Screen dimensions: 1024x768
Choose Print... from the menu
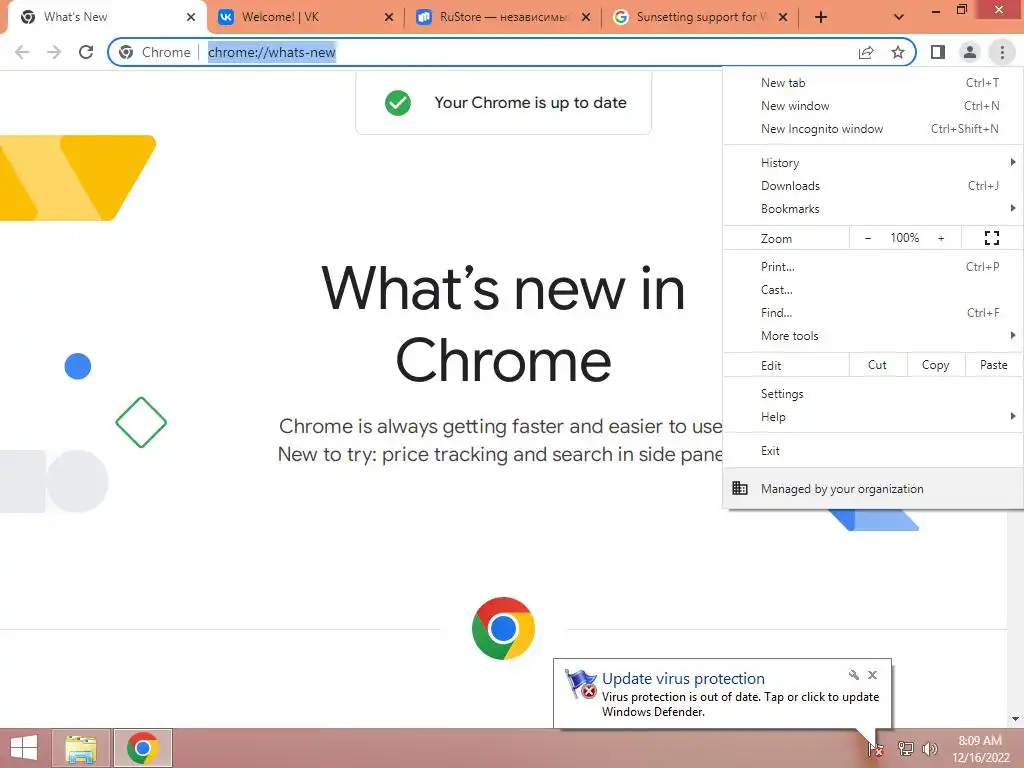[873, 266]
